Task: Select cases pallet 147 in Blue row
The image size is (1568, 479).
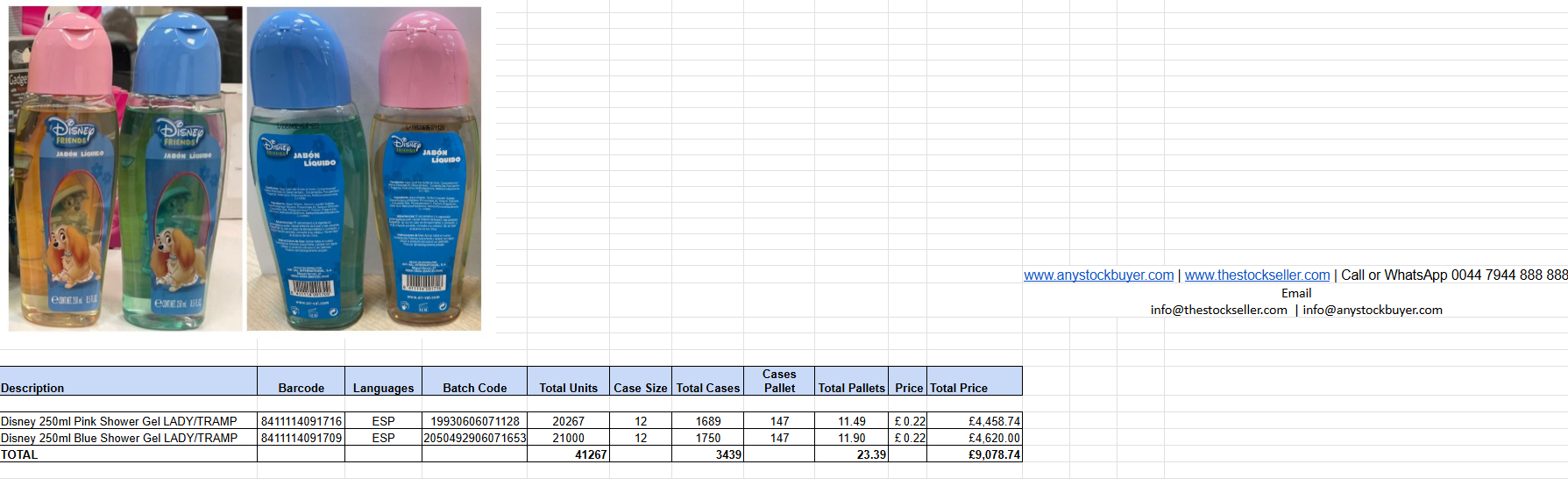Action: 779,438
